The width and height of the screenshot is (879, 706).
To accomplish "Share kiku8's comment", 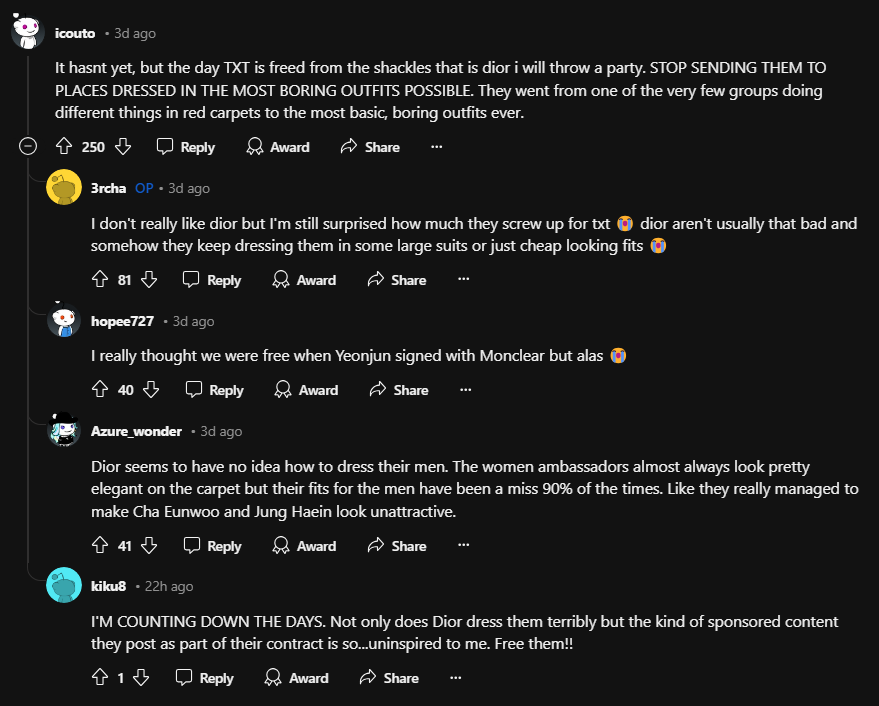I will [389, 678].
